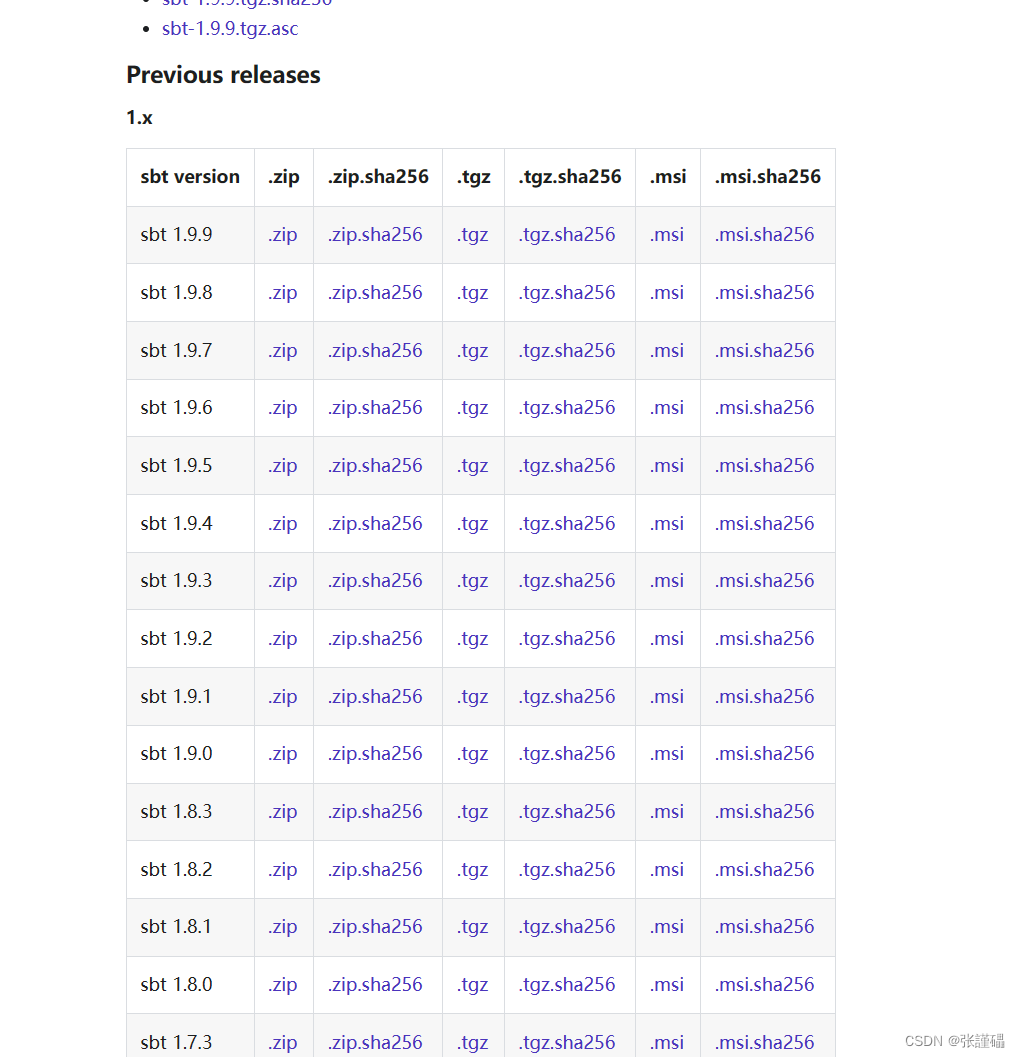Download .tgz for sbt 1.9.6
The height and width of the screenshot is (1057, 1020).
(473, 408)
